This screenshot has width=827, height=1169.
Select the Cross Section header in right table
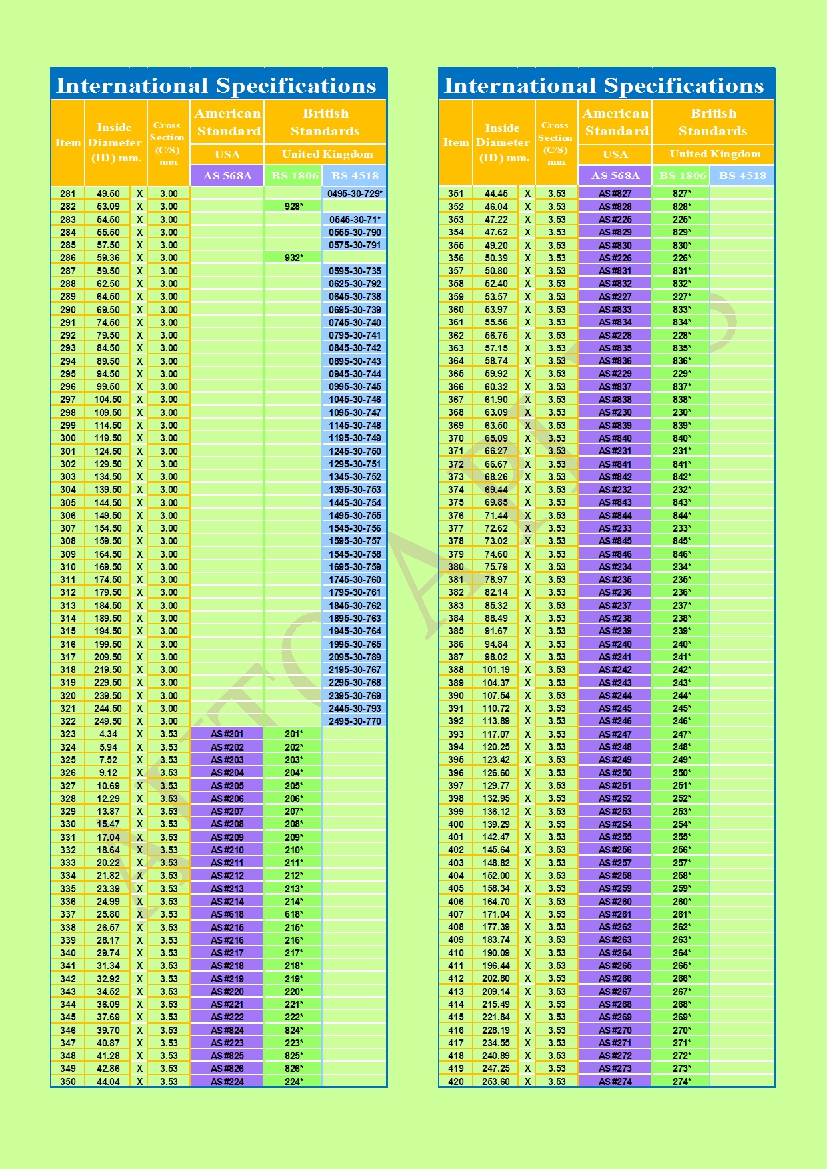[x=556, y=142]
